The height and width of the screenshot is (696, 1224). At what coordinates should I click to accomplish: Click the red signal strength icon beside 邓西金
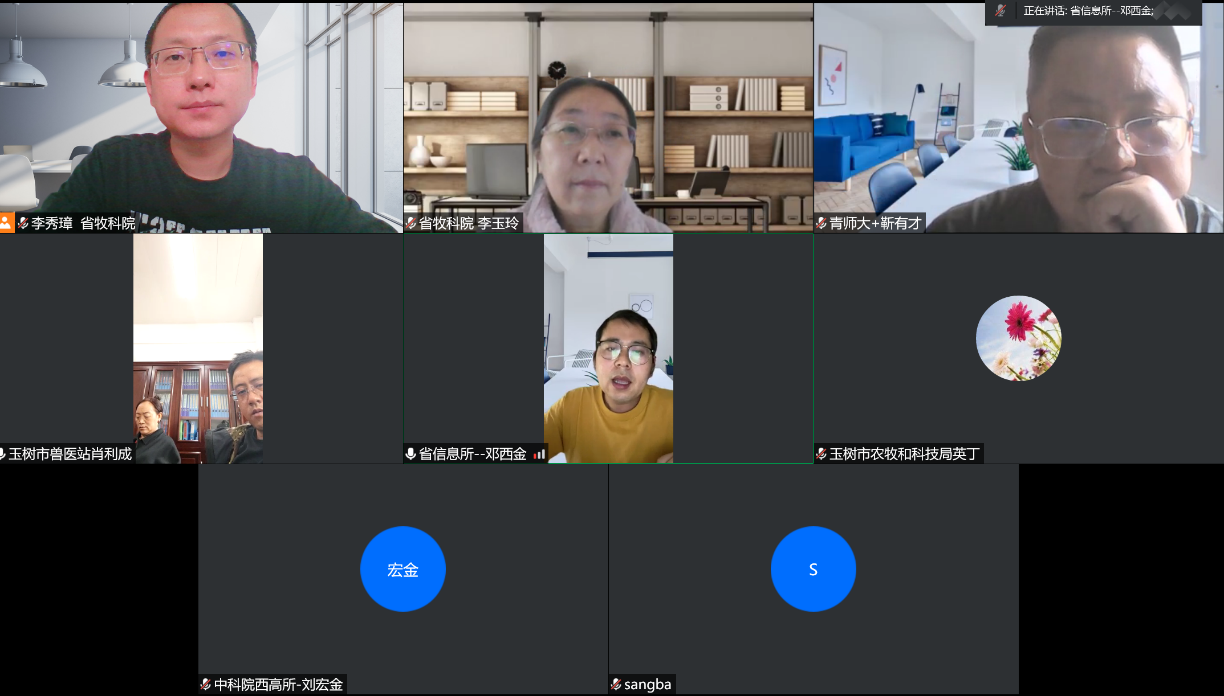coord(539,454)
